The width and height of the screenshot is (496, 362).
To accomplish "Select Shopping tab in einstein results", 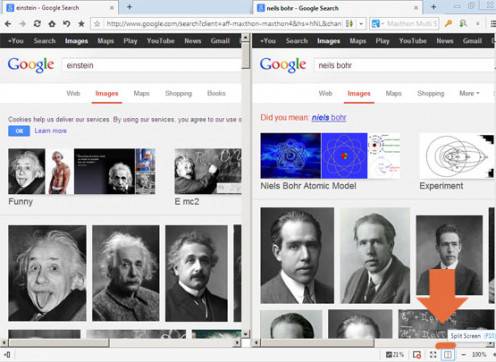I will [179, 93].
